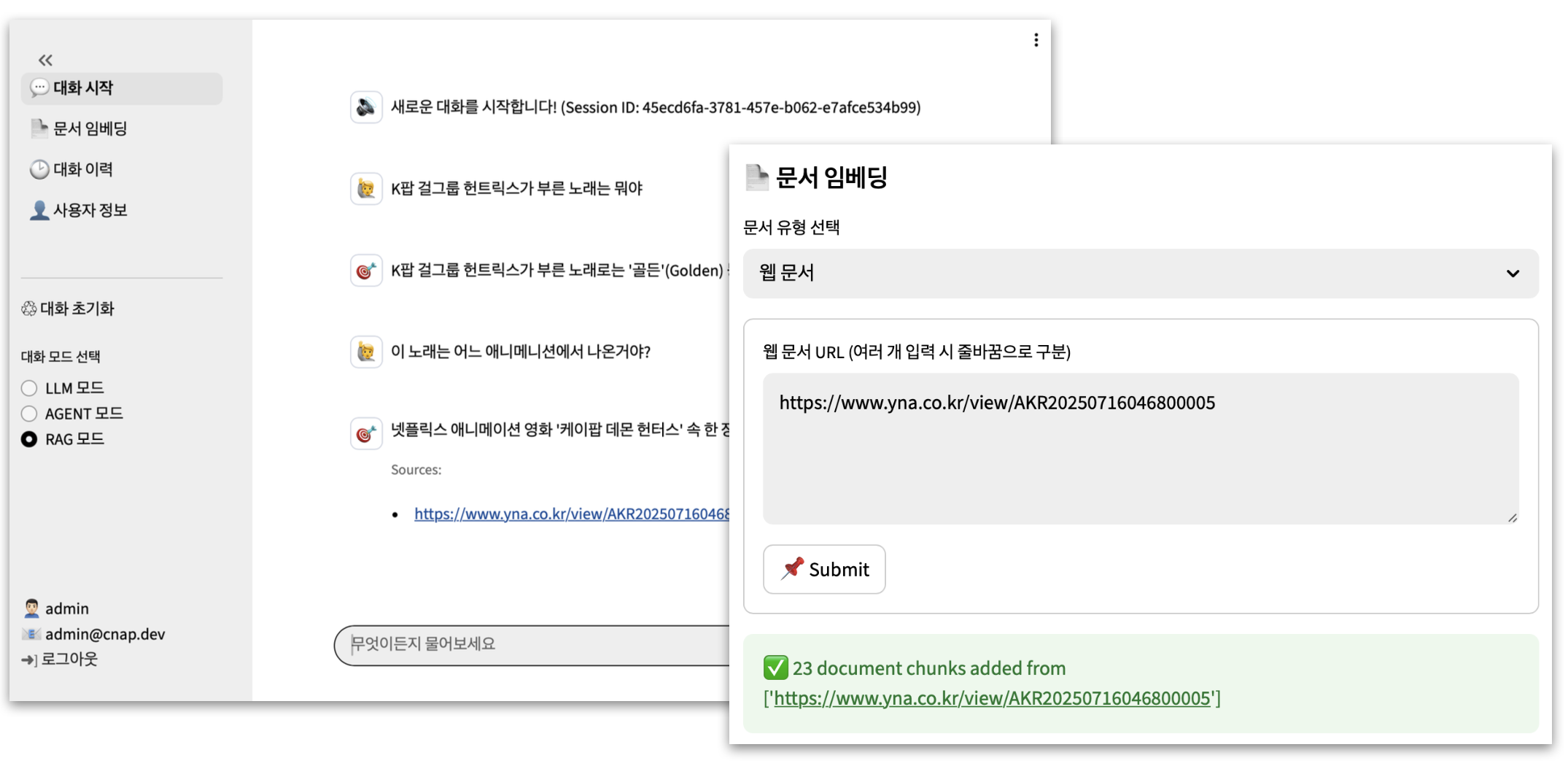This screenshot has height=766, width=1568.
Task: Open the yna.co.kr link in success message
Action: (x=992, y=698)
